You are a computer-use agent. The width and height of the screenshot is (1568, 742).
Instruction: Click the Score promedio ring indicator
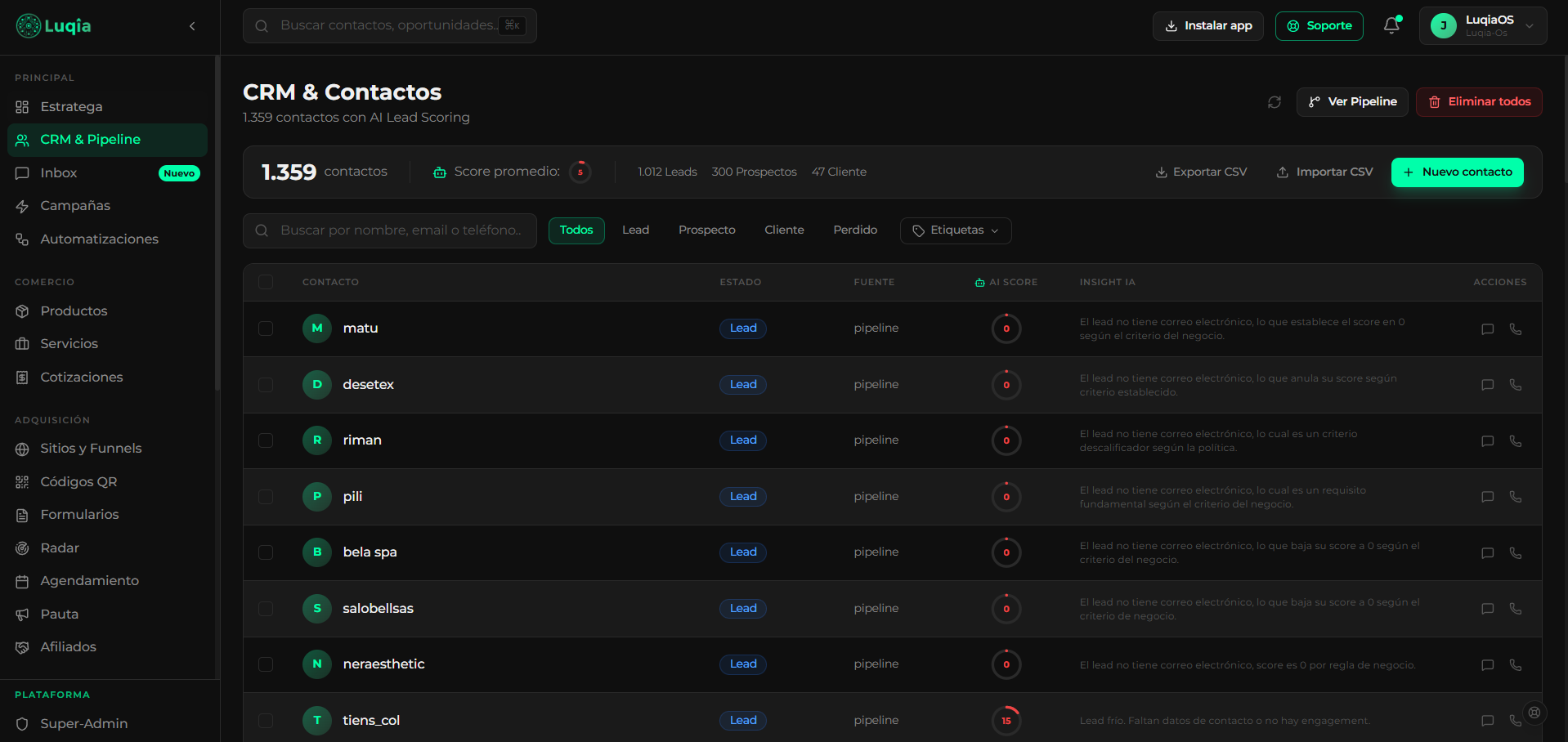click(580, 172)
